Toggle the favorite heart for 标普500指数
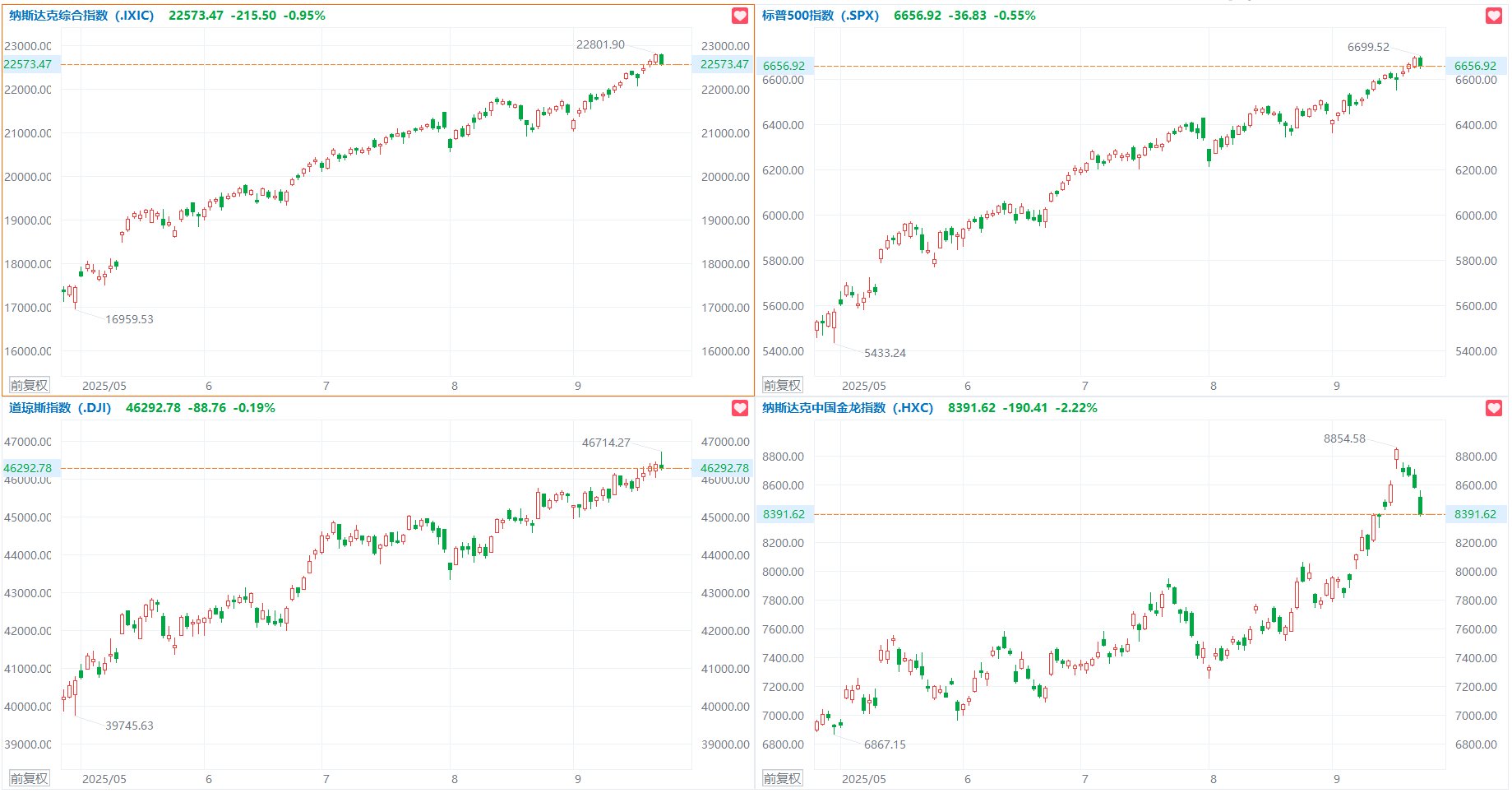This screenshot has width=1512, height=793. click(1494, 16)
